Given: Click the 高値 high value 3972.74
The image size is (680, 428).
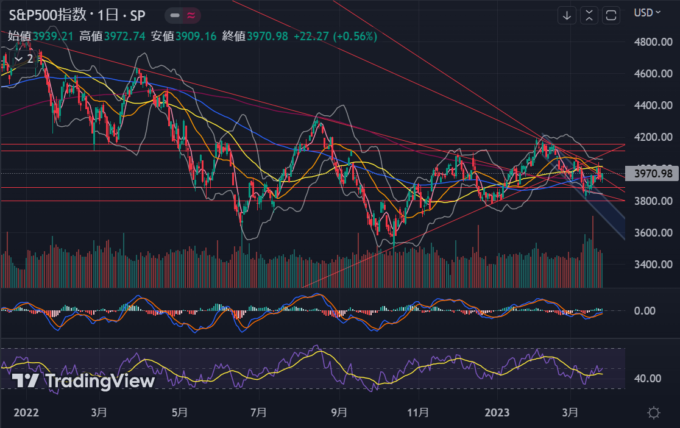Looking at the screenshot, I should click(x=125, y=35).
